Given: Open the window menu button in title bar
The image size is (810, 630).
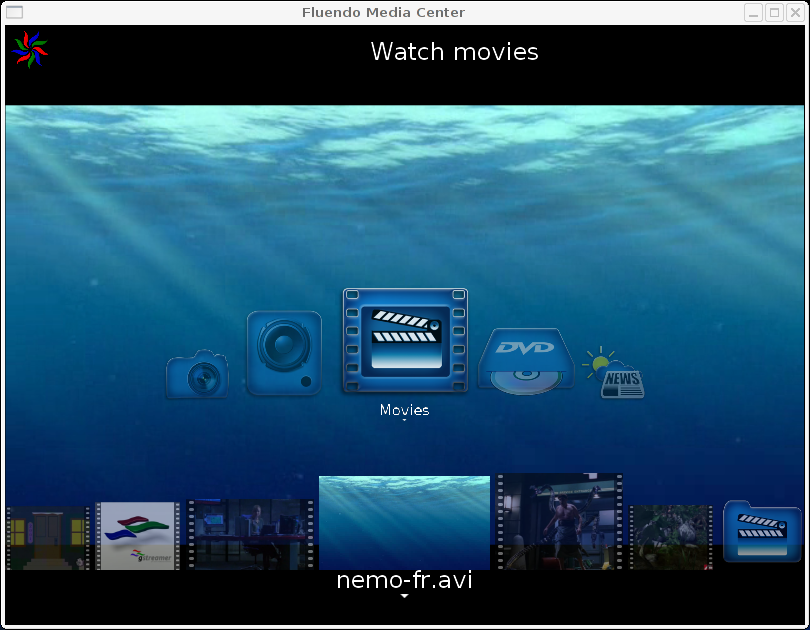Looking at the screenshot, I should pos(14,12).
